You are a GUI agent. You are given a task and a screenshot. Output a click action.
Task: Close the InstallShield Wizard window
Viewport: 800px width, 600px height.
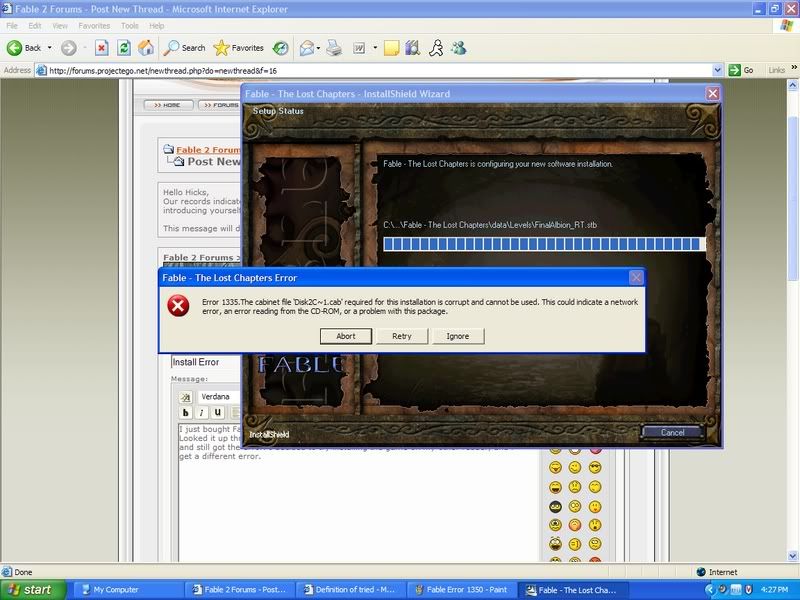[x=712, y=93]
